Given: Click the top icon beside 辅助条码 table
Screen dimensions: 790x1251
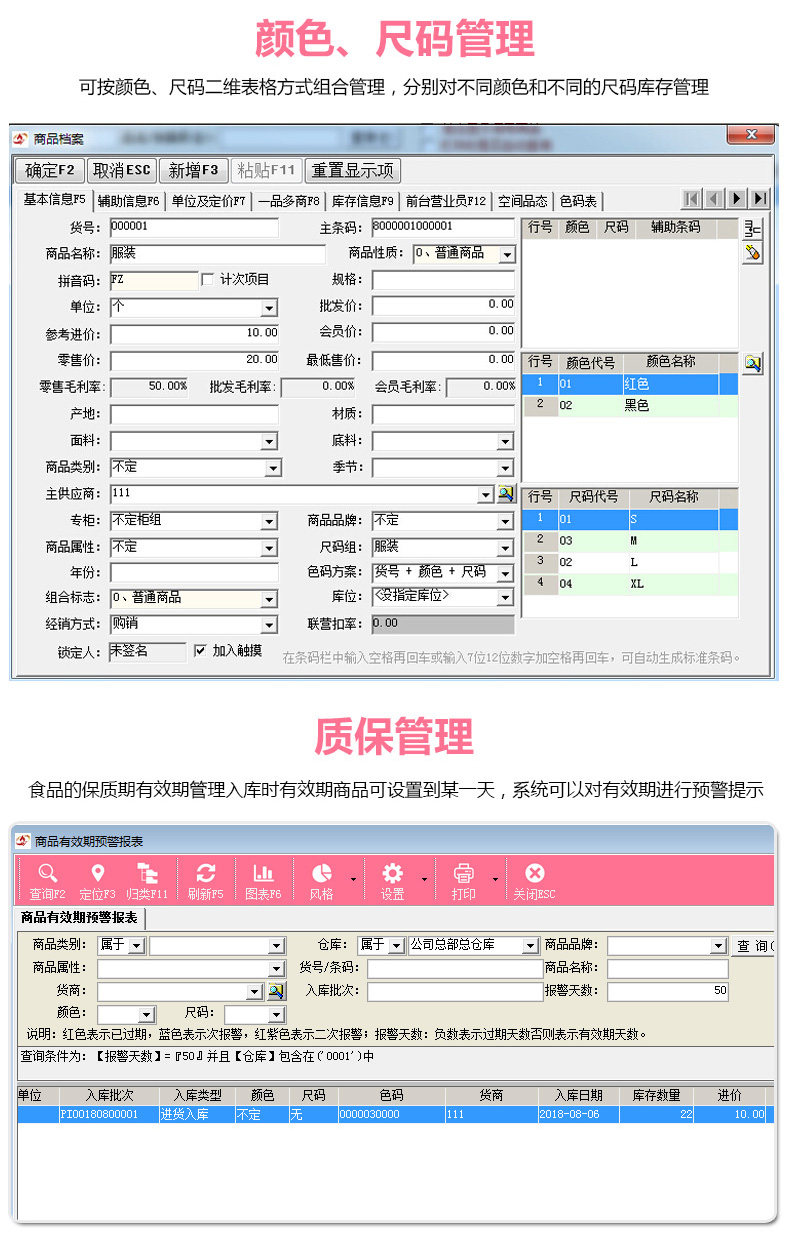Looking at the screenshot, I should click(753, 230).
